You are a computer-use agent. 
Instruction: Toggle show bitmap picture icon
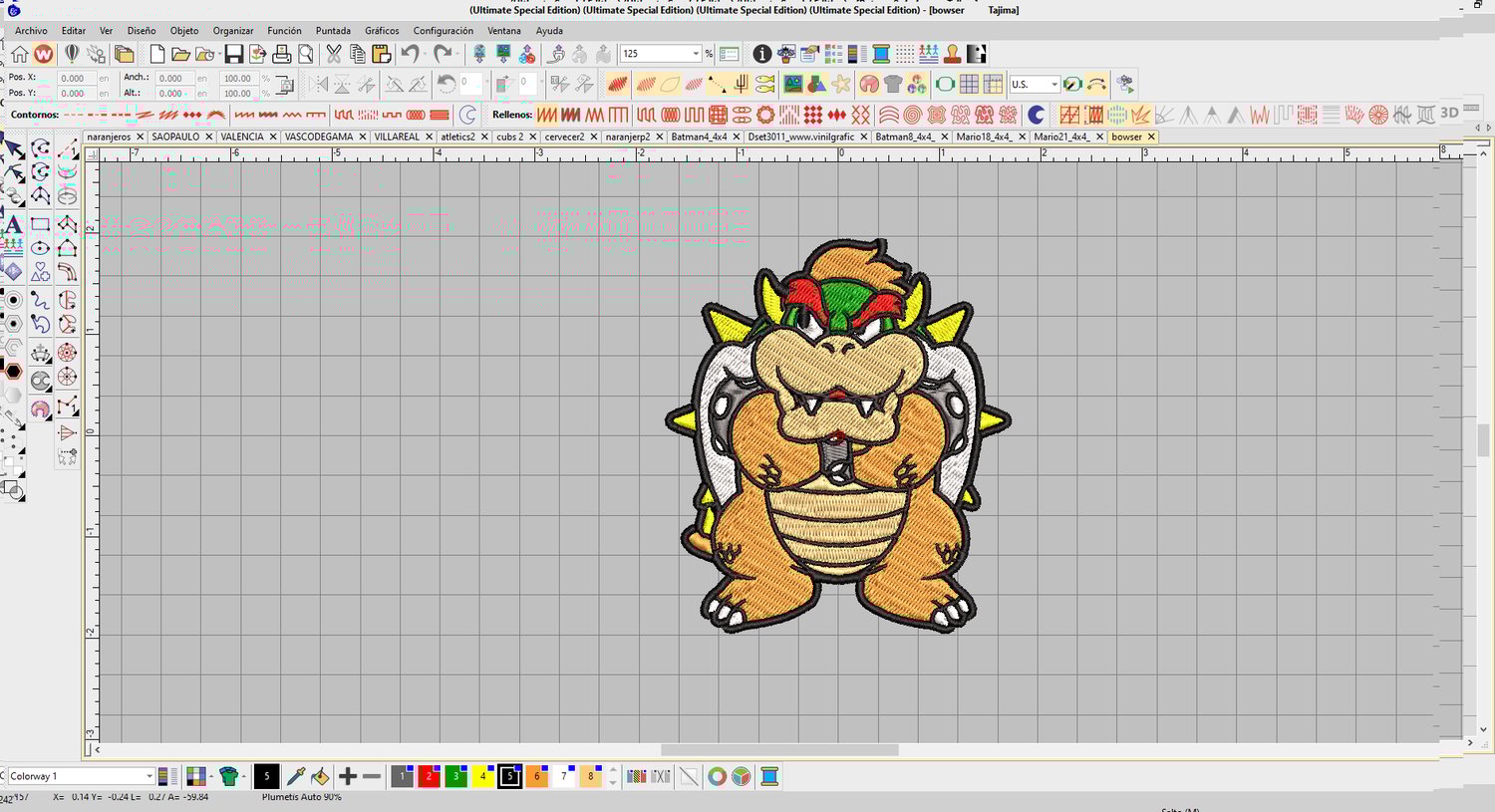(x=793, y=84)
